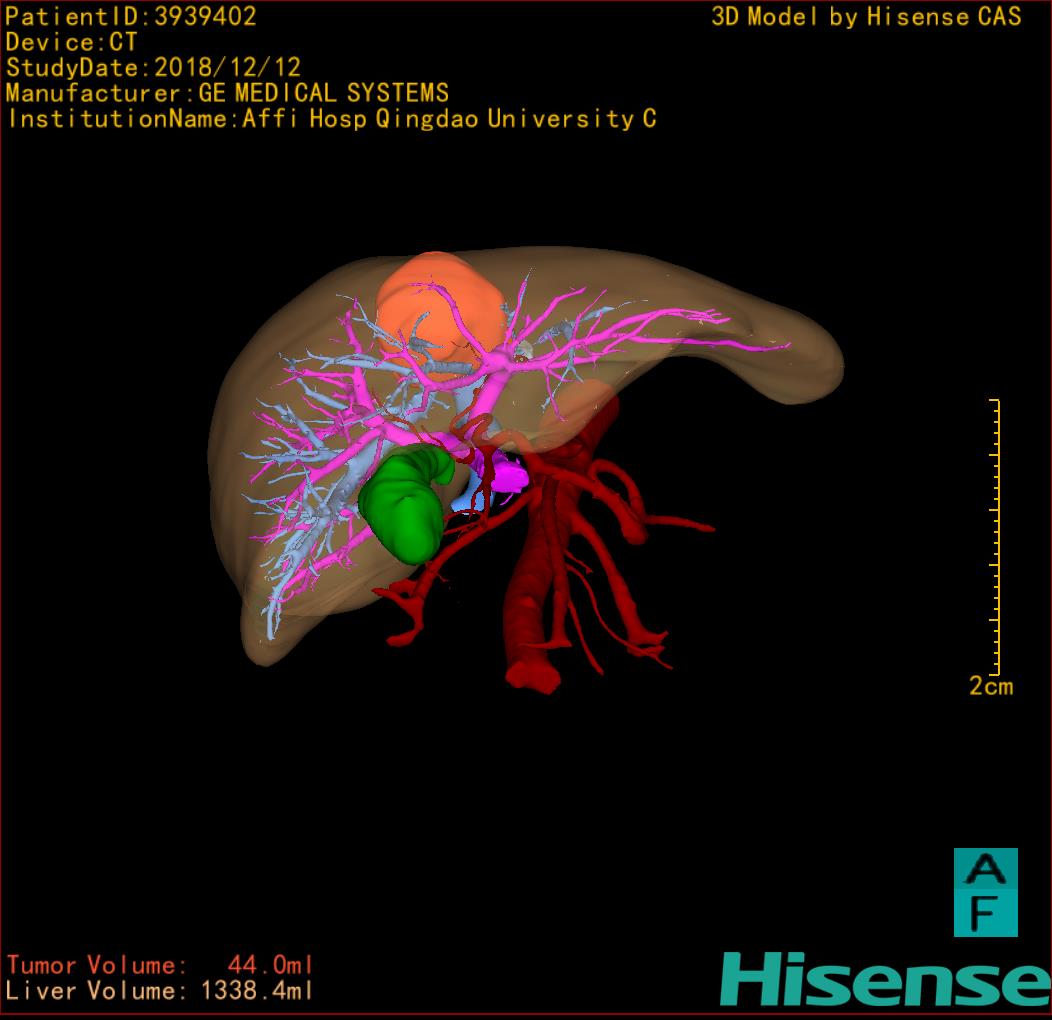The image size is (1052, 1020).
Task: Click the Manufacturer GE MEDICAL SYSTEMS text
Action: coord(227,94)
